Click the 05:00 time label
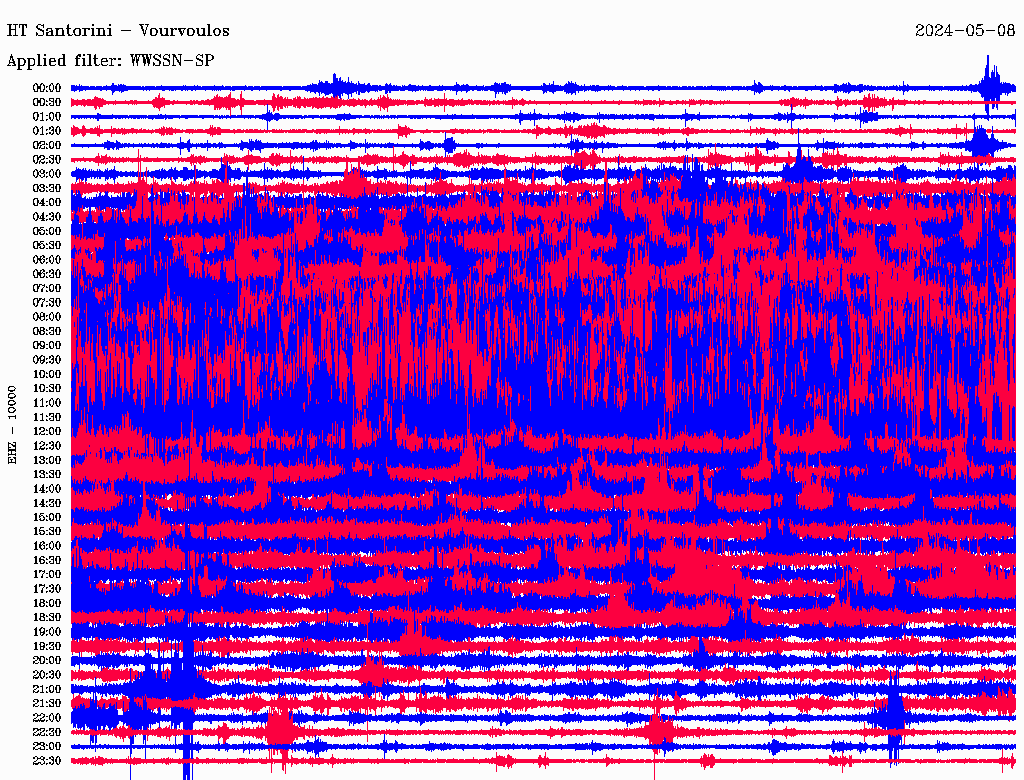 [47, 231]
